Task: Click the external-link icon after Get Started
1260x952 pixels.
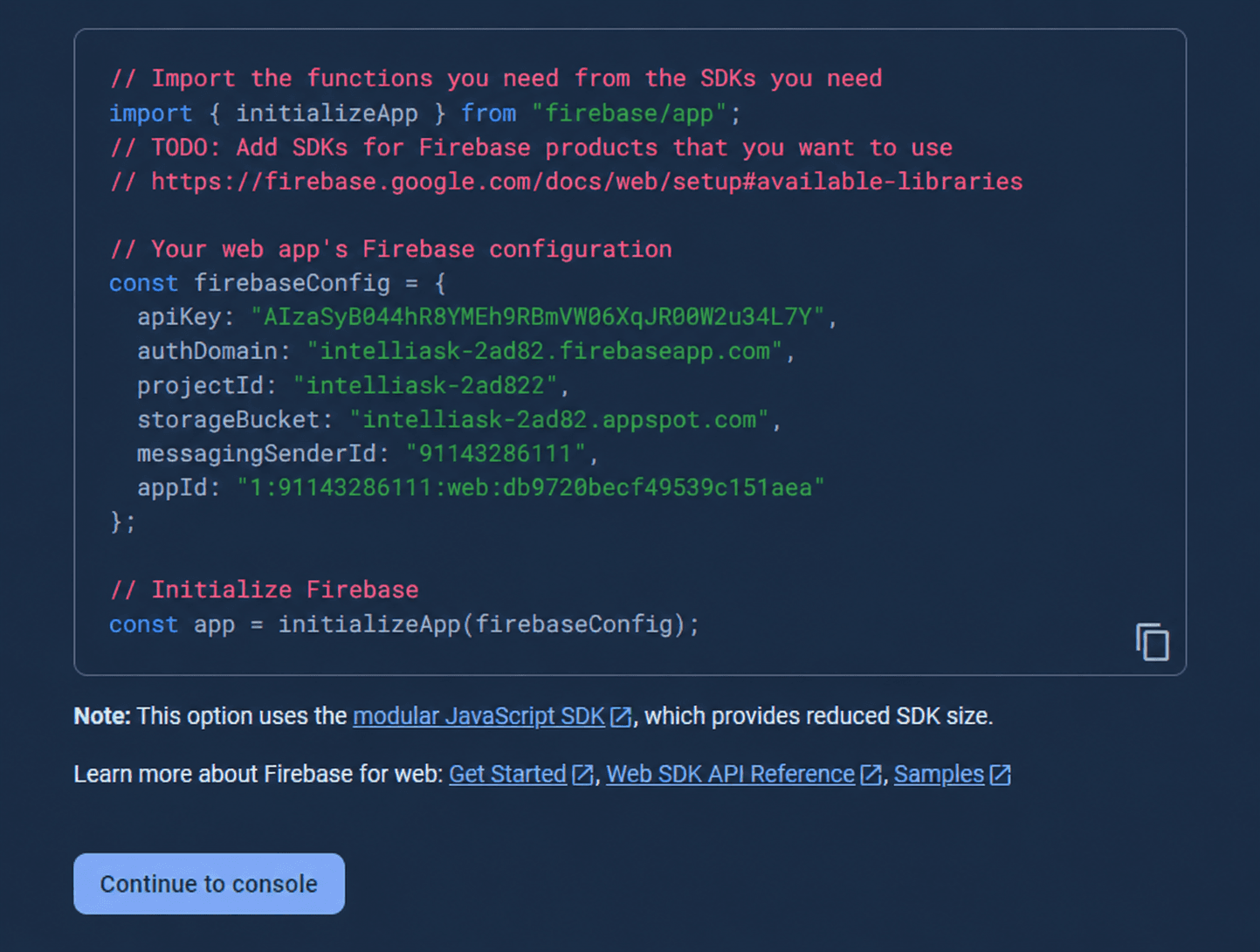Action: [x=582, y=775]
